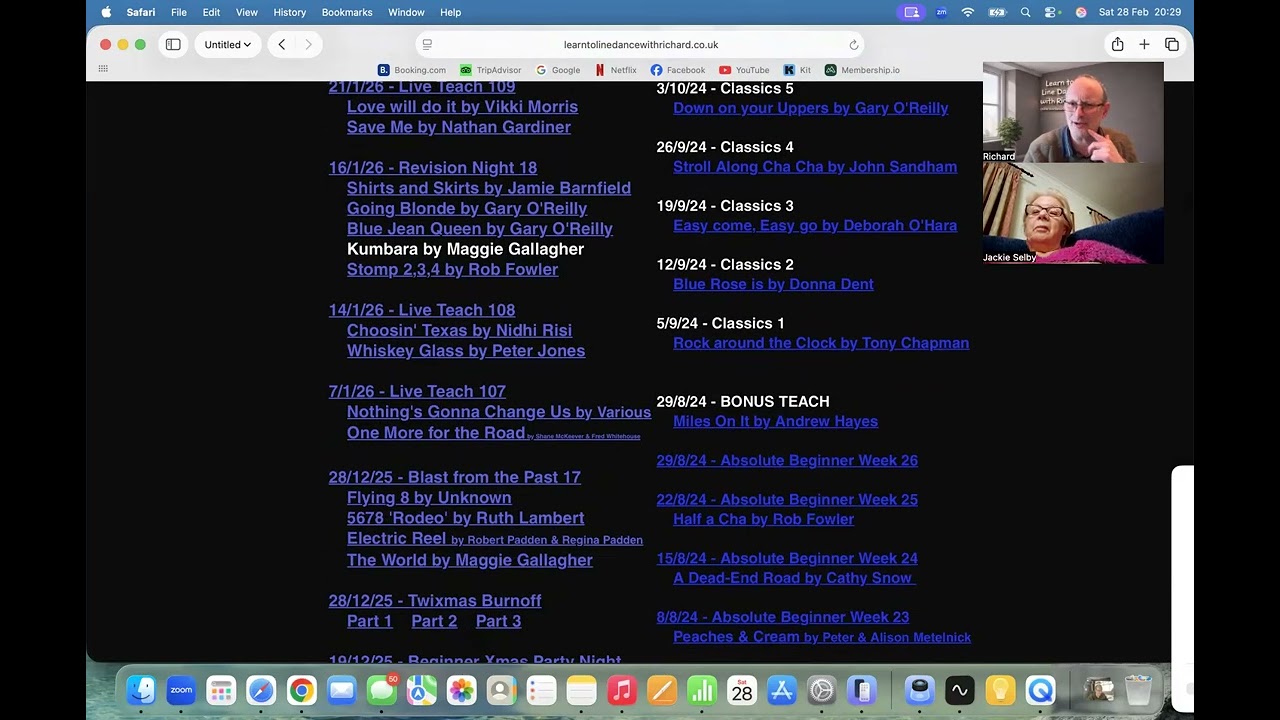The width and height of the screenshot is (1280, 720).
Task: Open the Google bookmark
Action: pos(558,70)
